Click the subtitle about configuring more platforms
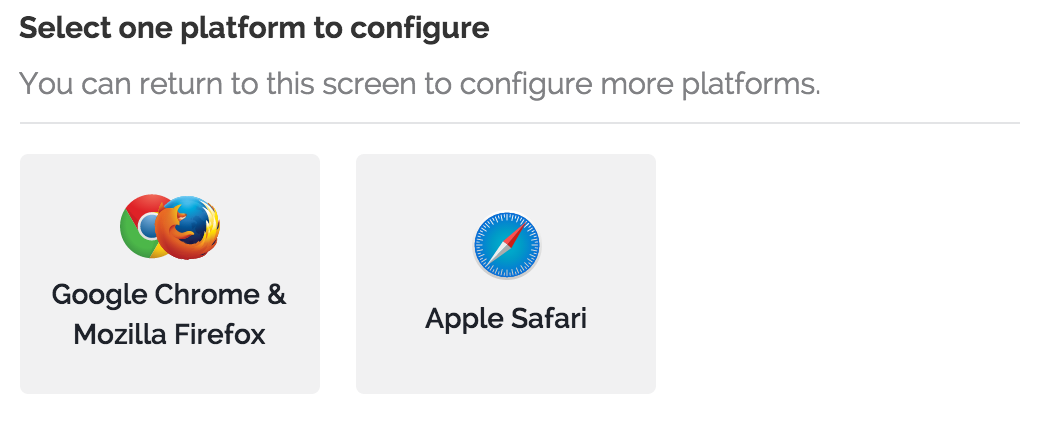Viewport: 1046px width, 426px height. click(420, 84)
